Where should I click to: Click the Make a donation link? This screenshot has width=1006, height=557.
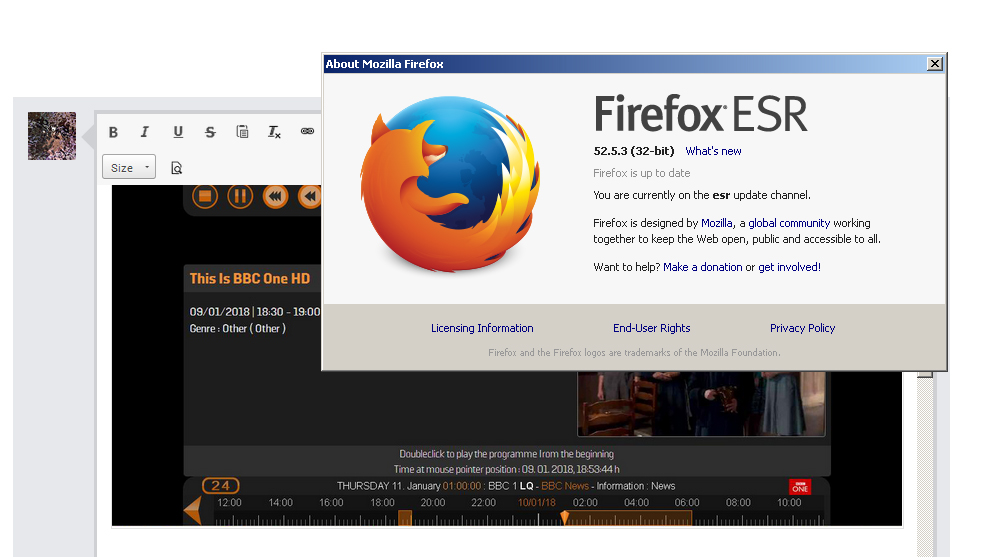point(703,267)
